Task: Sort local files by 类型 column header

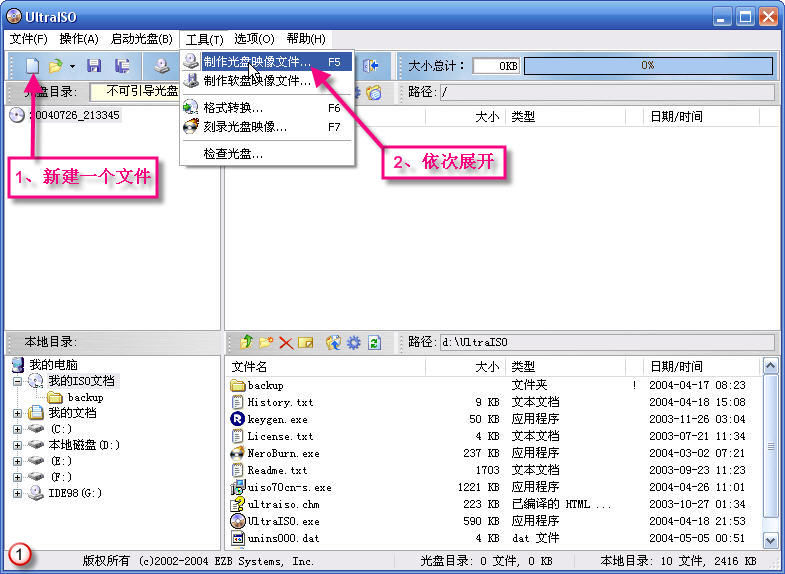Action: click(566, 367)
